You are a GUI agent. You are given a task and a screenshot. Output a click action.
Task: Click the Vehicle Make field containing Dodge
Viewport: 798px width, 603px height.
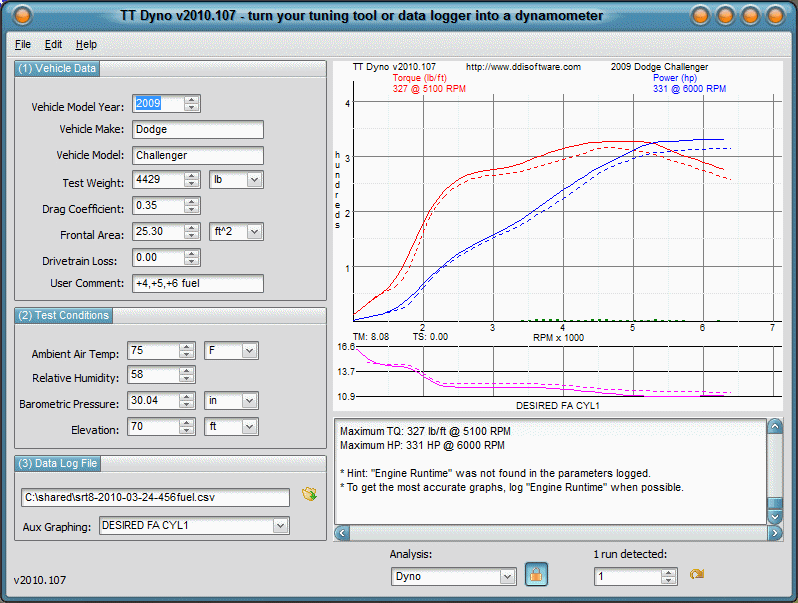tap(198, 129)
